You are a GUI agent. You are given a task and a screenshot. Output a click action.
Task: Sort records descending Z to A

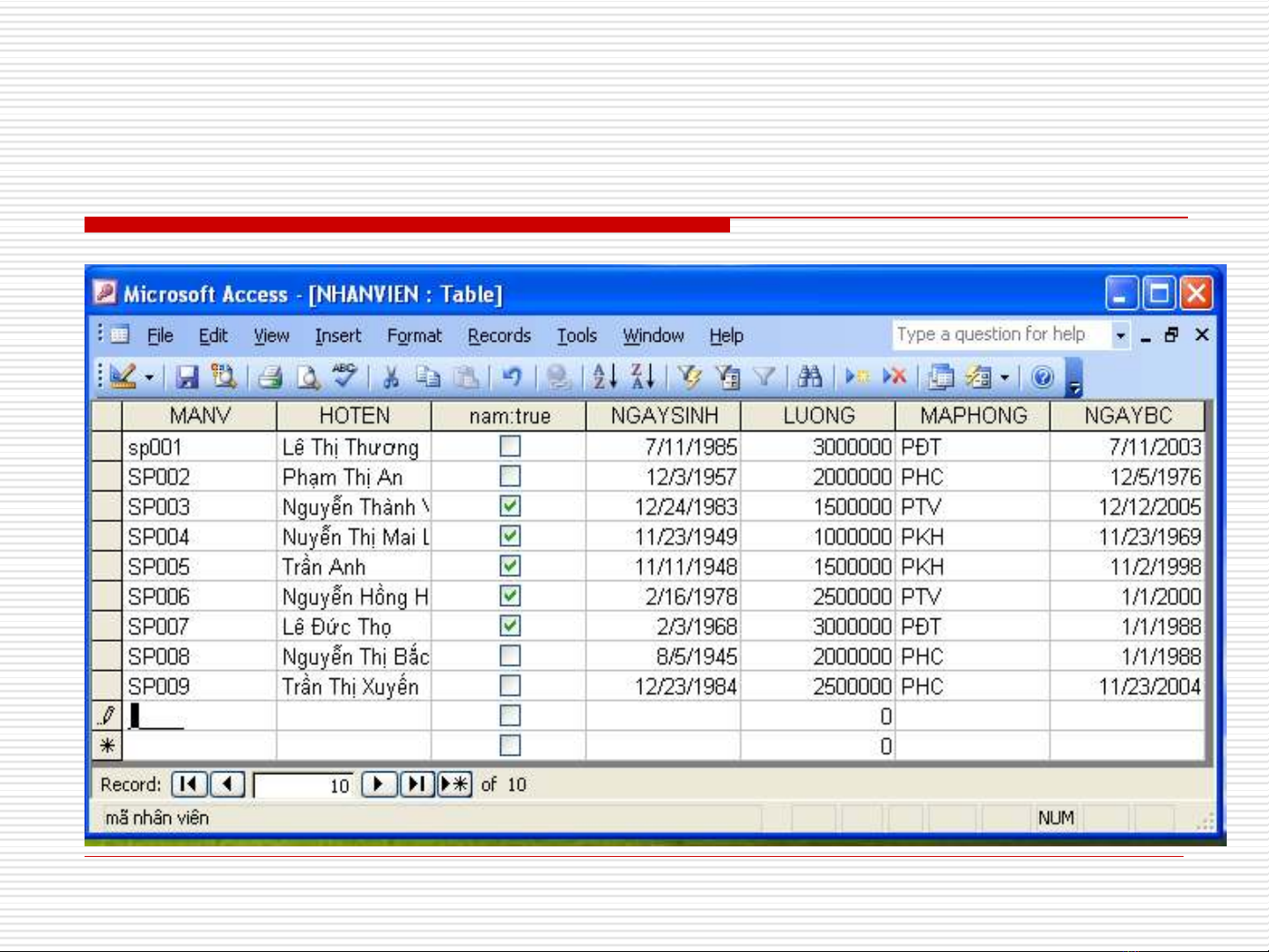pyautogui.click(x=643, y=377)
